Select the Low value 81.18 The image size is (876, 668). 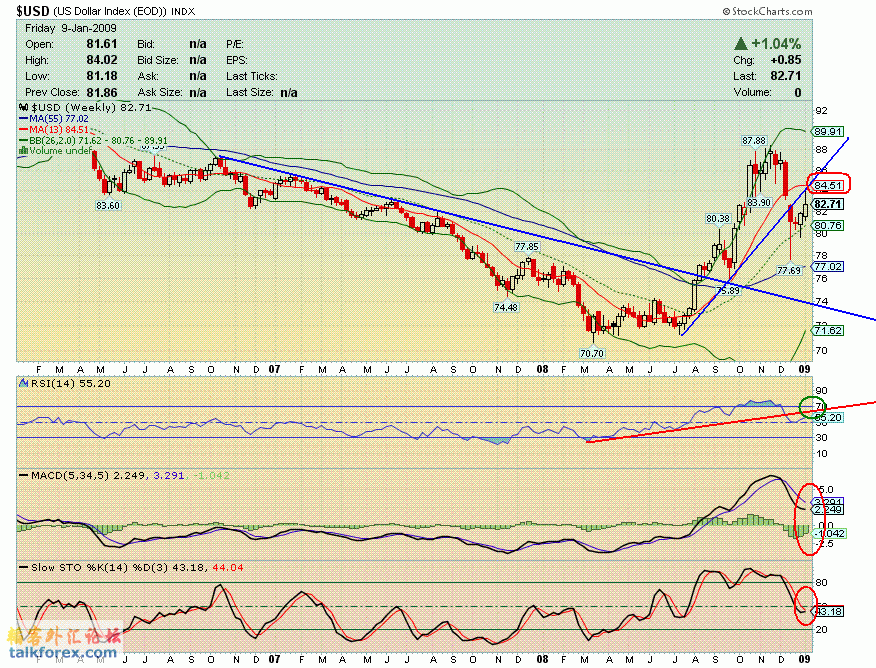(102, 76)
